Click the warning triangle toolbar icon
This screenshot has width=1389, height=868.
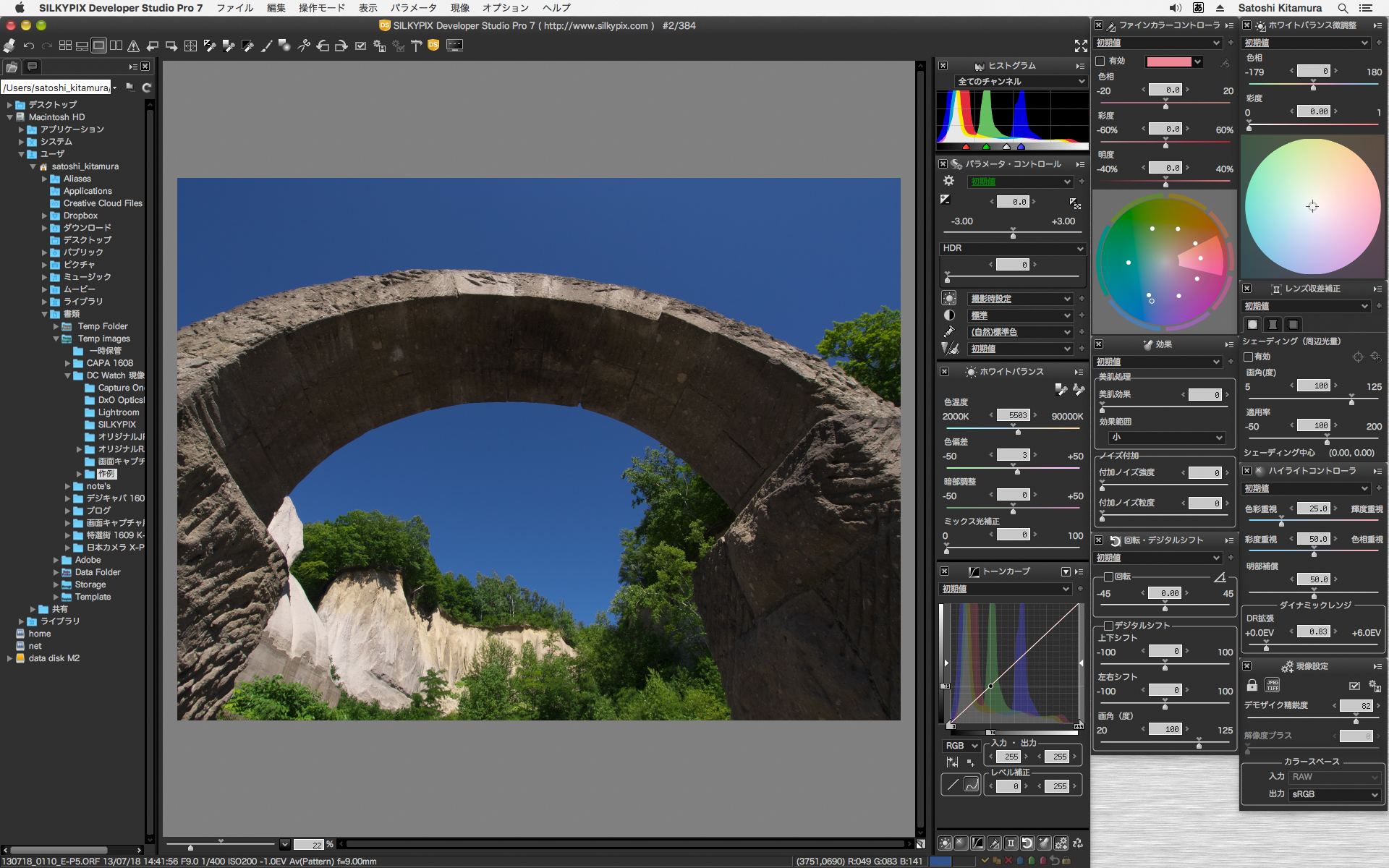pos(134,46)
